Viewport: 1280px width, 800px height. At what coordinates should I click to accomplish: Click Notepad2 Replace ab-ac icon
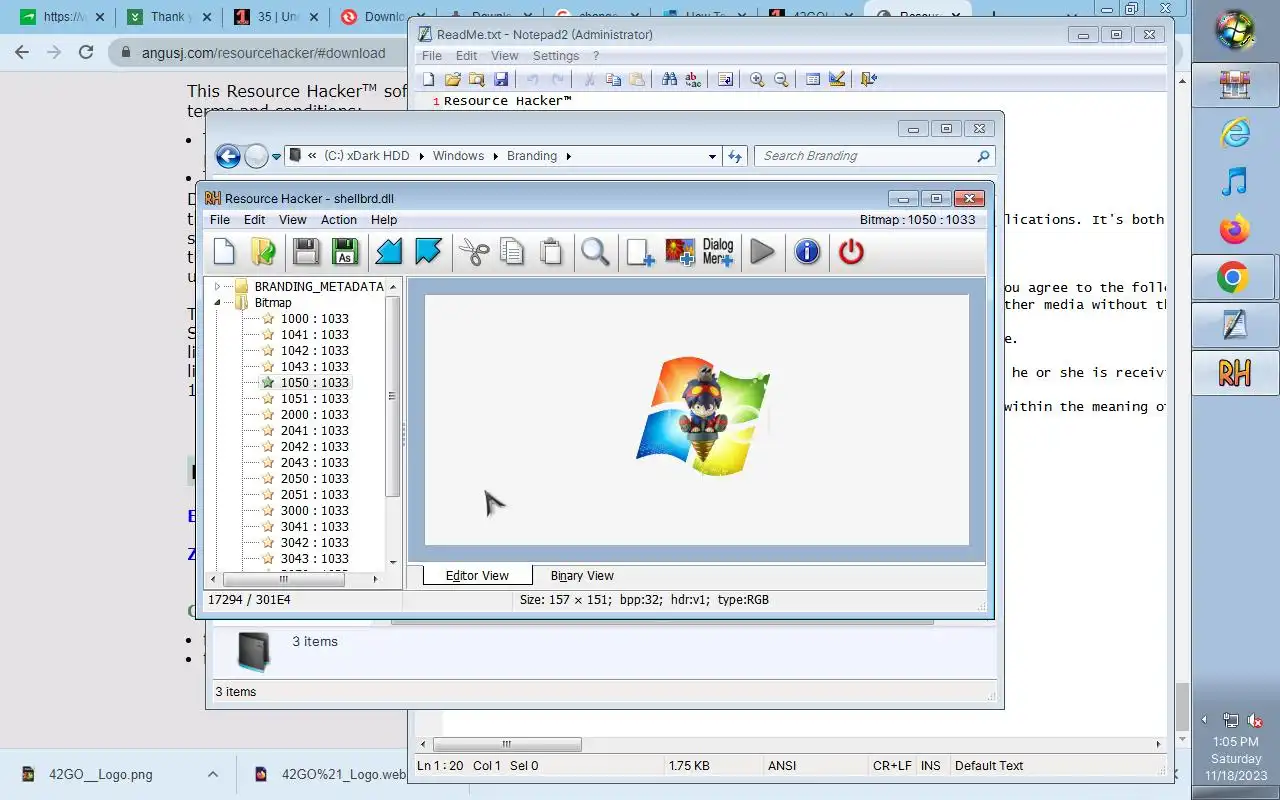[x=693, y=79]
